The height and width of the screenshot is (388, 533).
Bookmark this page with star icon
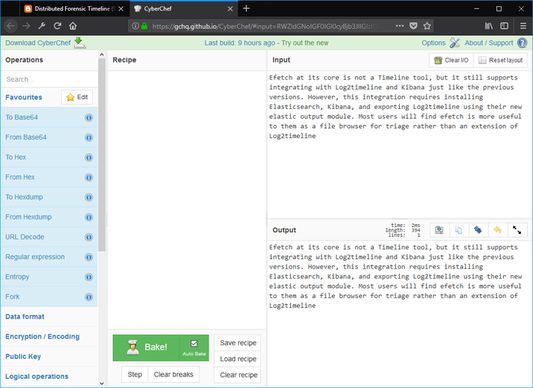427,26
